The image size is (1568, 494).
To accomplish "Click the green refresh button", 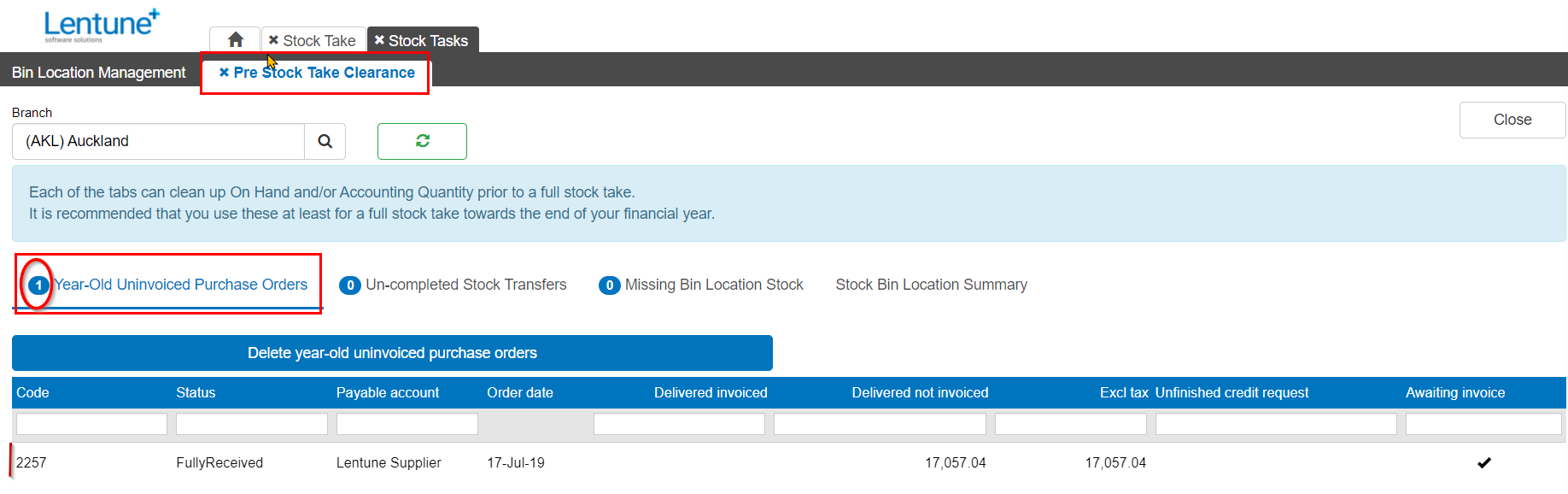I will click(x=422, y=141).
